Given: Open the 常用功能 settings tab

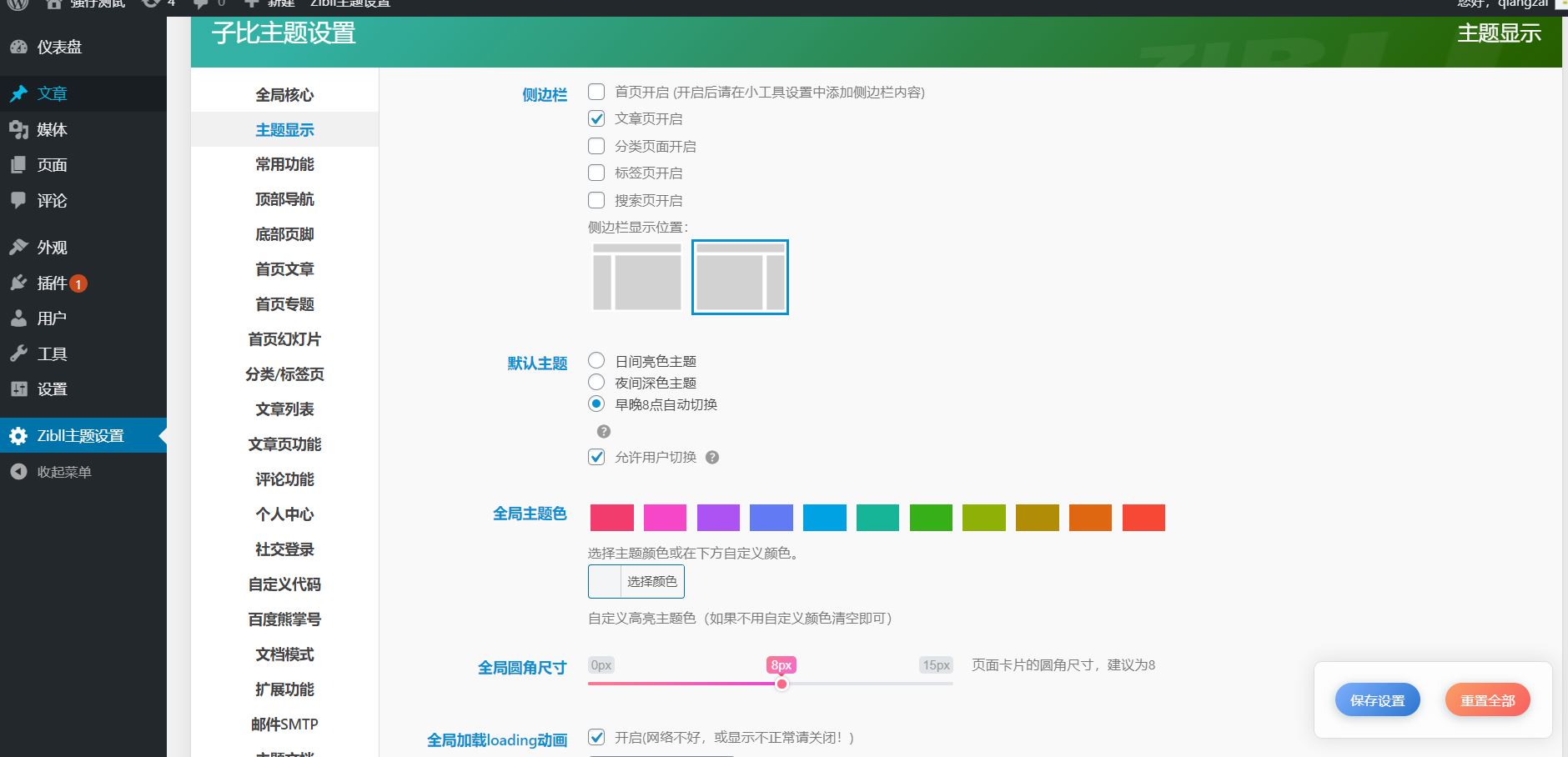Looking at the screenshot, I should pos(284,164).
